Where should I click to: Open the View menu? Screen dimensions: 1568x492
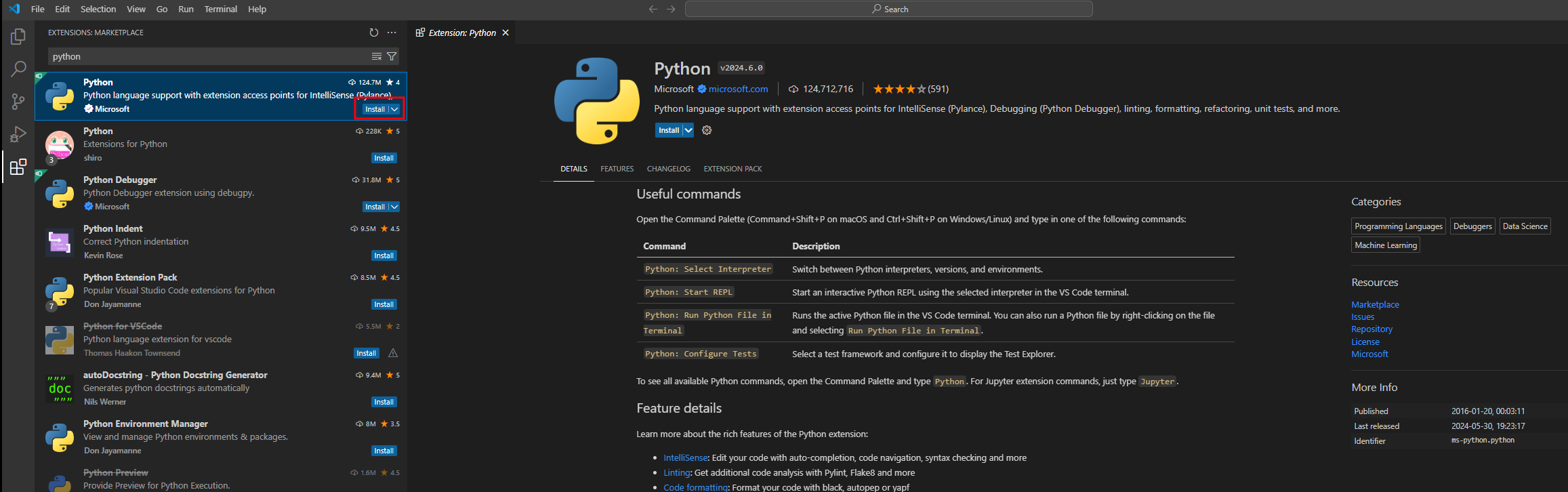(136, 9)
